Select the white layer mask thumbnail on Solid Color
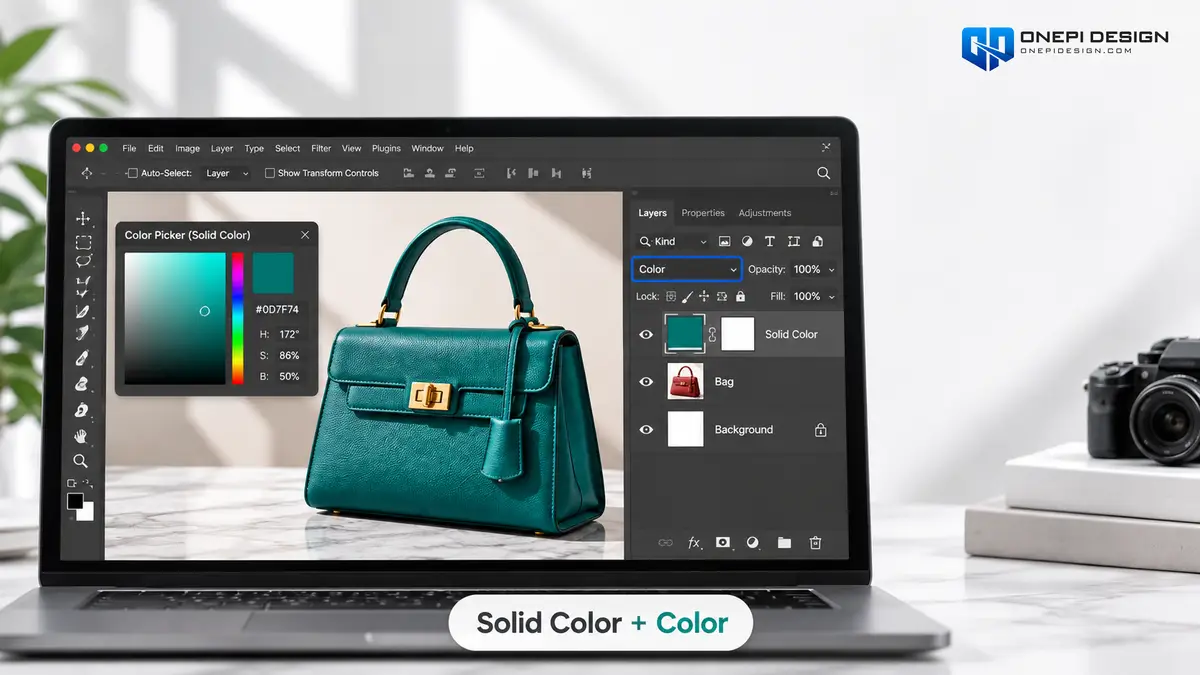1200x675 pixels. tap(738, 334)
